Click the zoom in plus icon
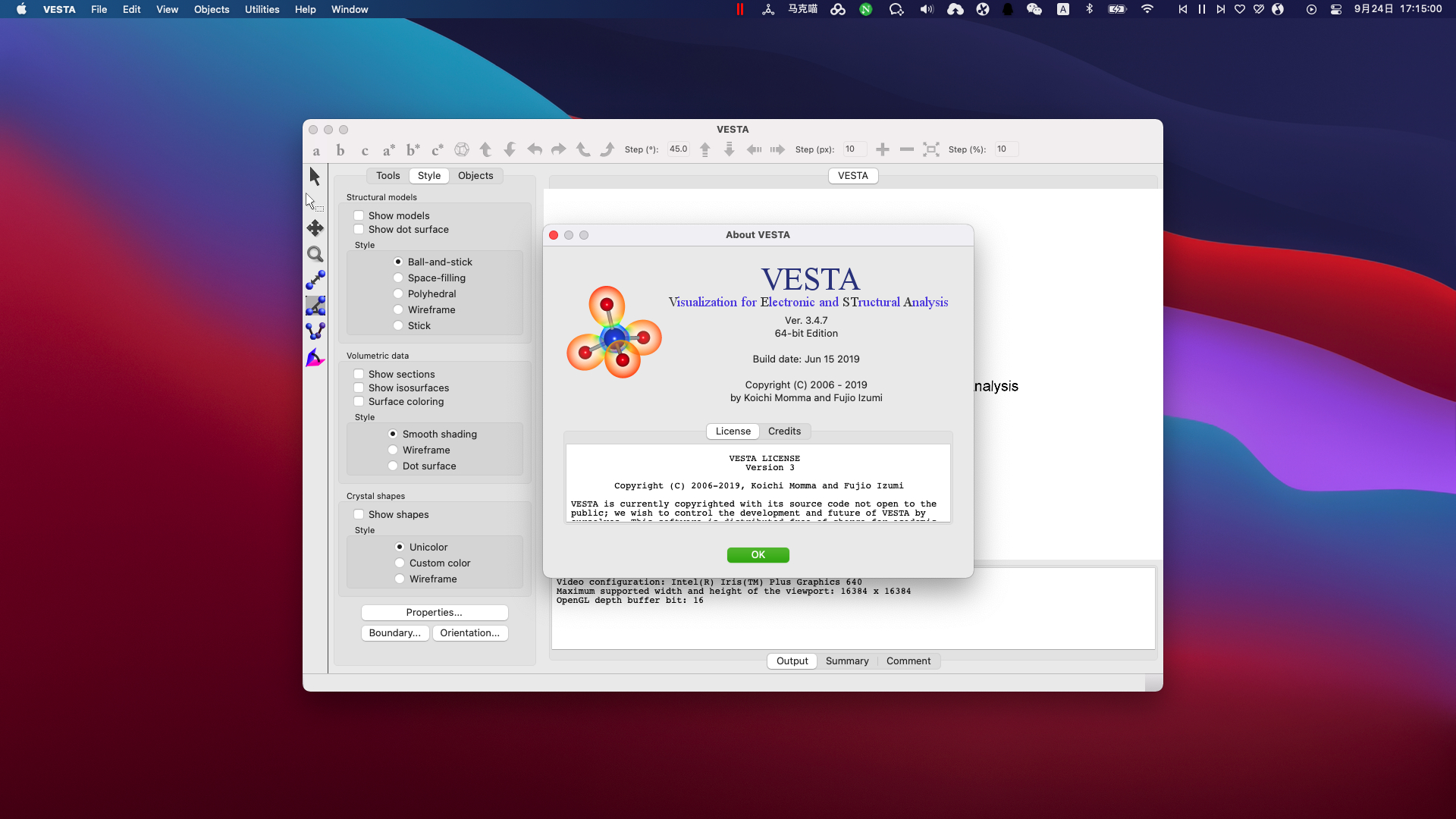The image size is (1456, 819). click(x=882, y=149)
